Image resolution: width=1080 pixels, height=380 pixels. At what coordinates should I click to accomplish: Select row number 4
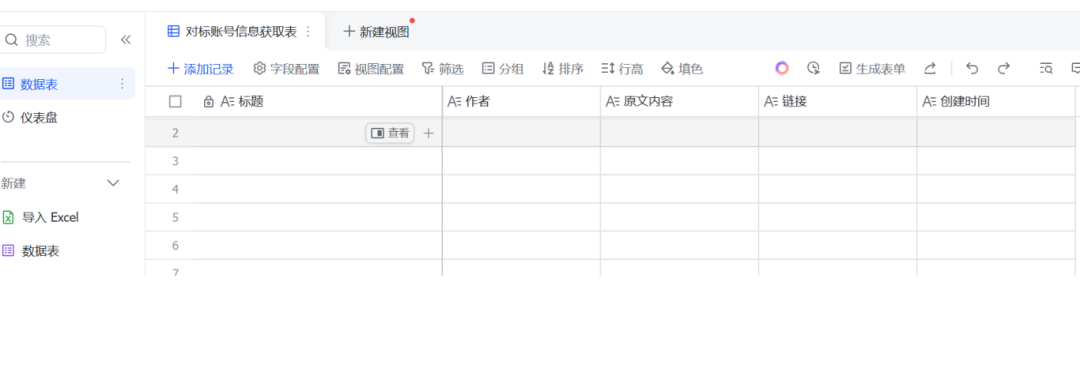(175, 189)
